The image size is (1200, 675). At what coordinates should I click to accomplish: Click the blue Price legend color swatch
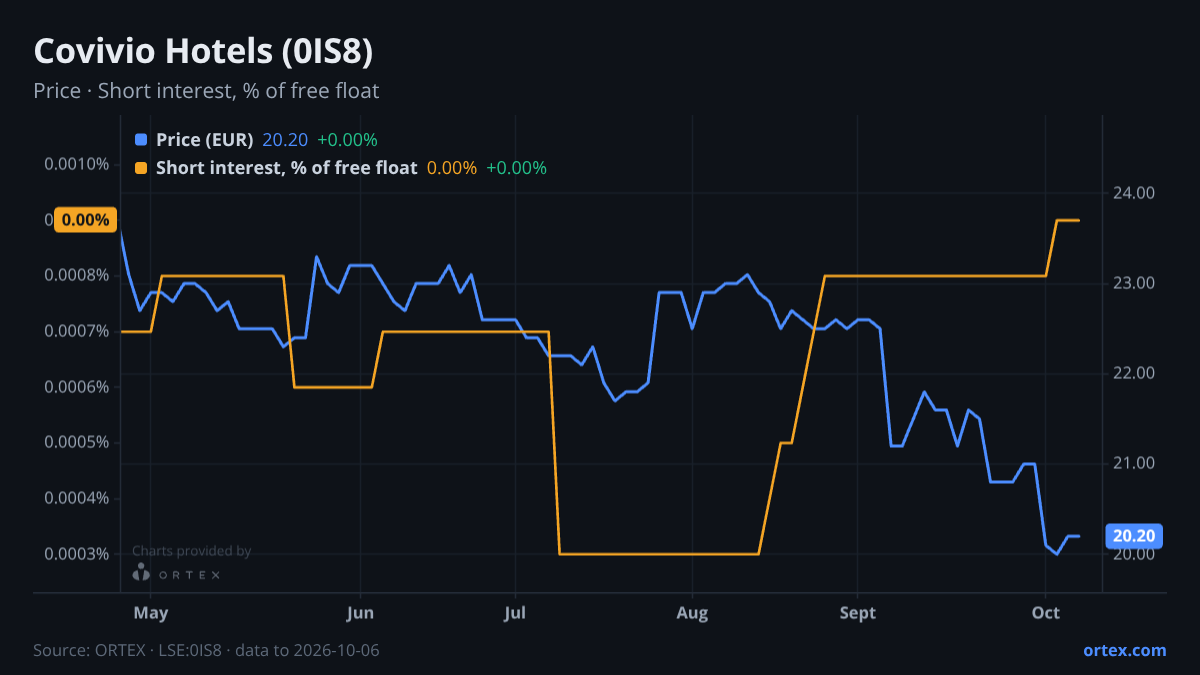coord(141,140)
